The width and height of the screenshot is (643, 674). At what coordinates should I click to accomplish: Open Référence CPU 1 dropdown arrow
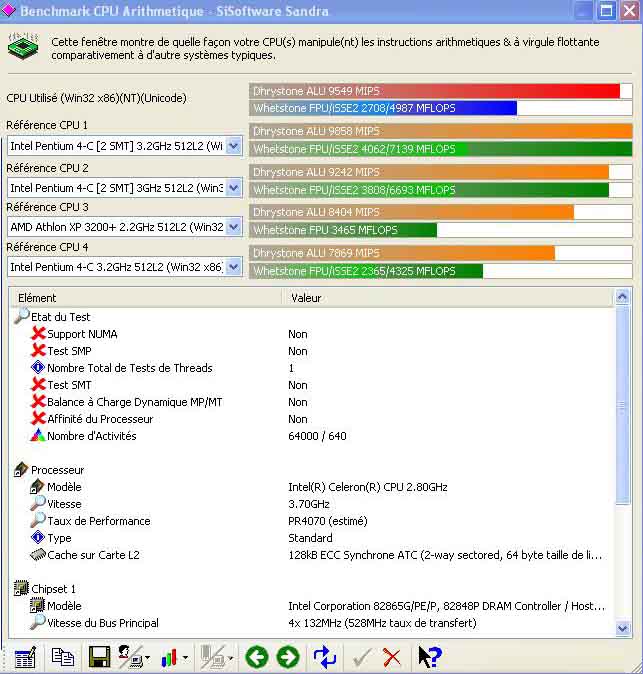click(x=233, y=146)
